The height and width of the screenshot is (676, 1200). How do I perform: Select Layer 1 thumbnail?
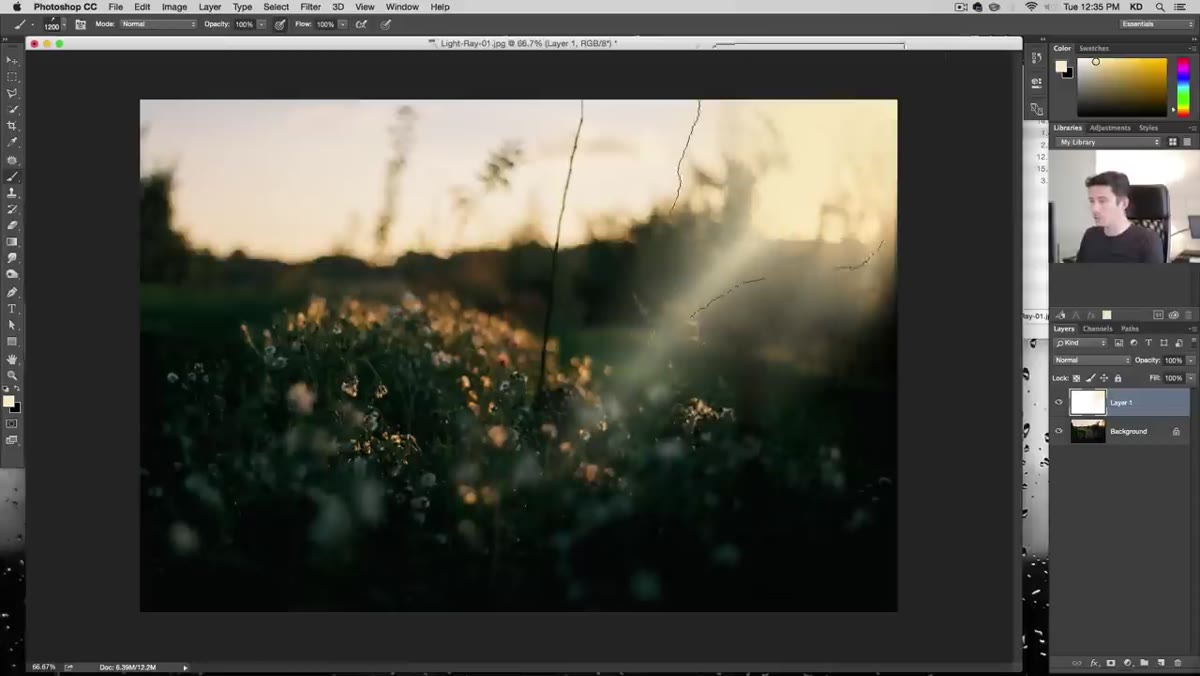click(1088, 402)
